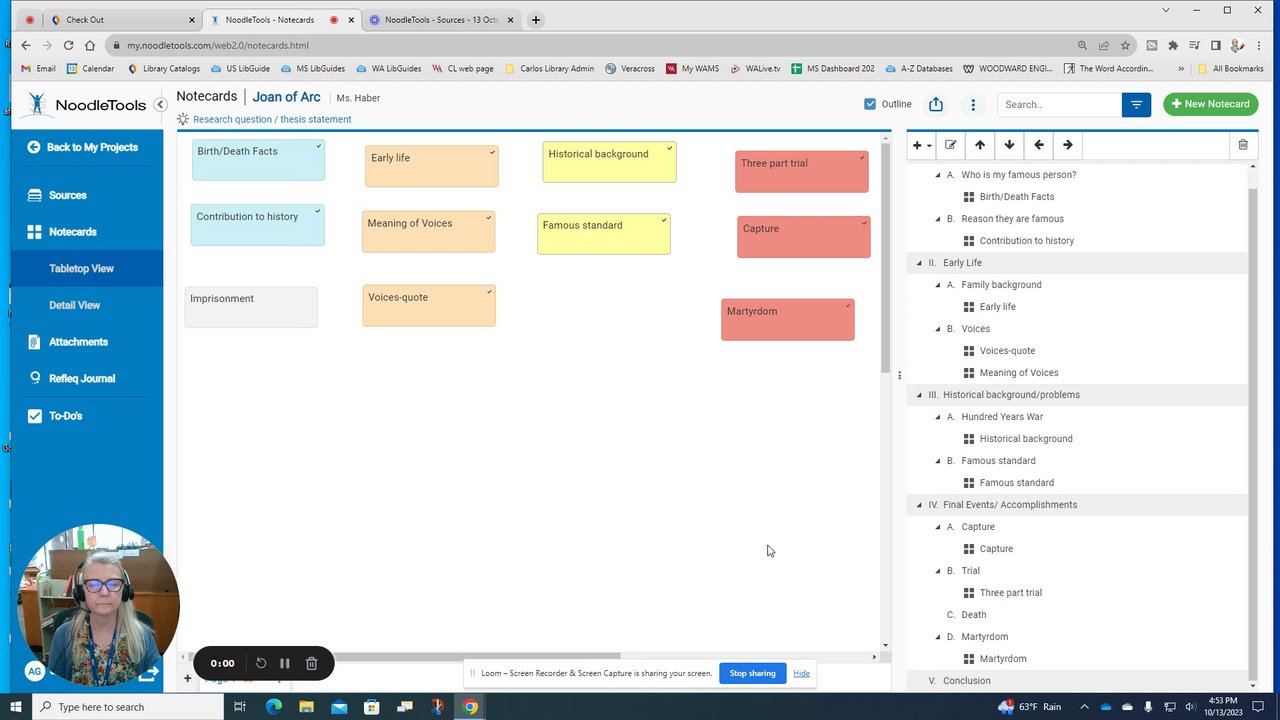Open Microsoft Edge from taskbar

273,707
